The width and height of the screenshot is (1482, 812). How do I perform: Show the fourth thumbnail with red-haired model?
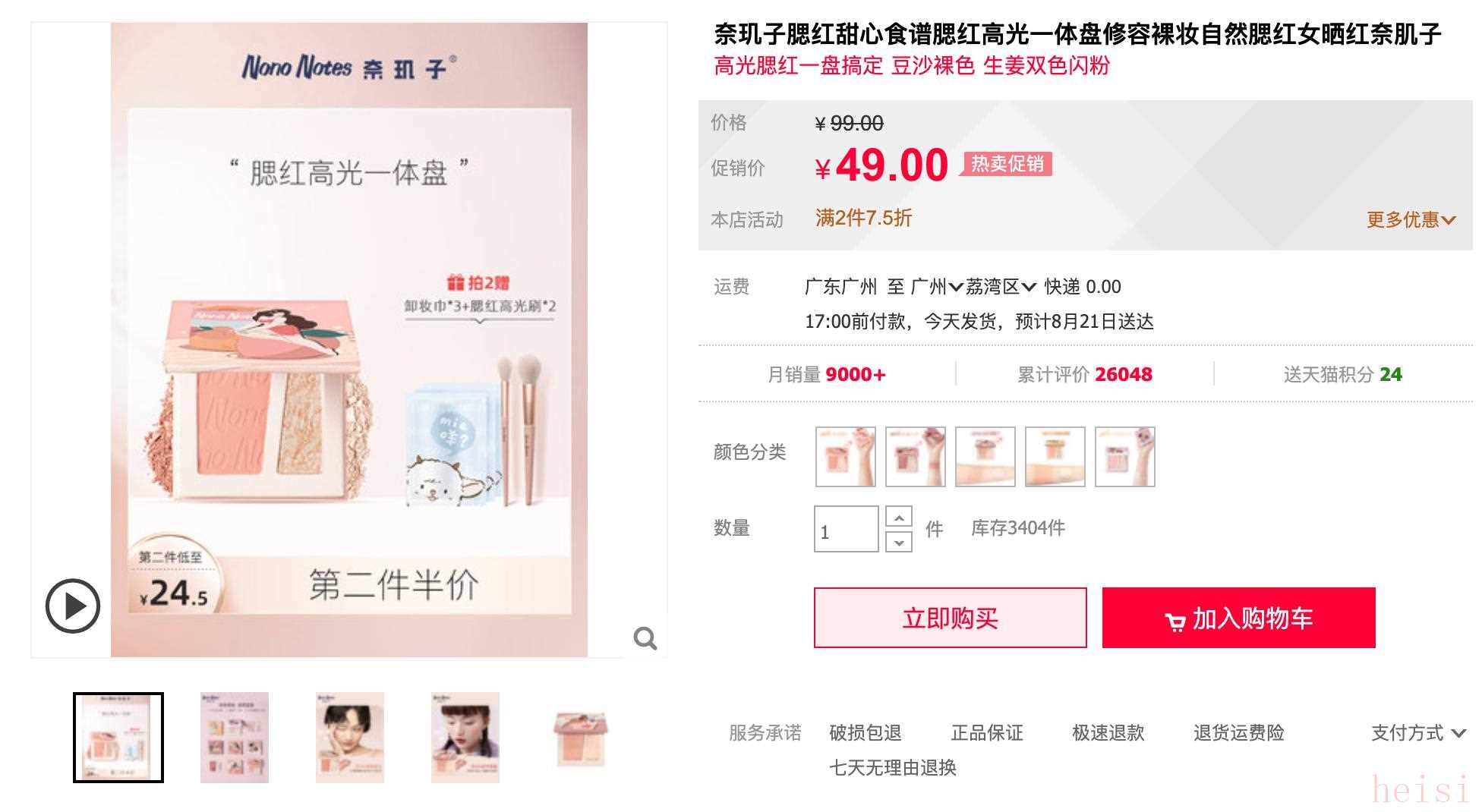tap(465, 737)
